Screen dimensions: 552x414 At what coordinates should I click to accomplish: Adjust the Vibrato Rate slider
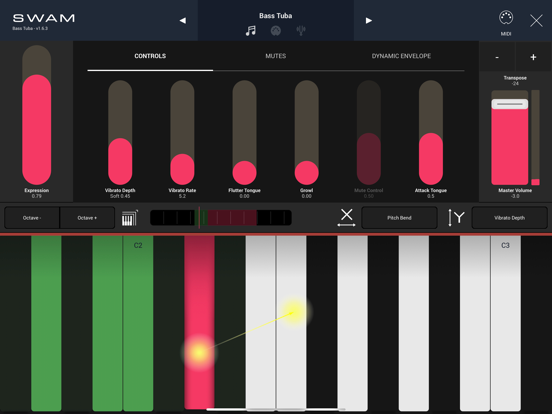click(182, 132)
